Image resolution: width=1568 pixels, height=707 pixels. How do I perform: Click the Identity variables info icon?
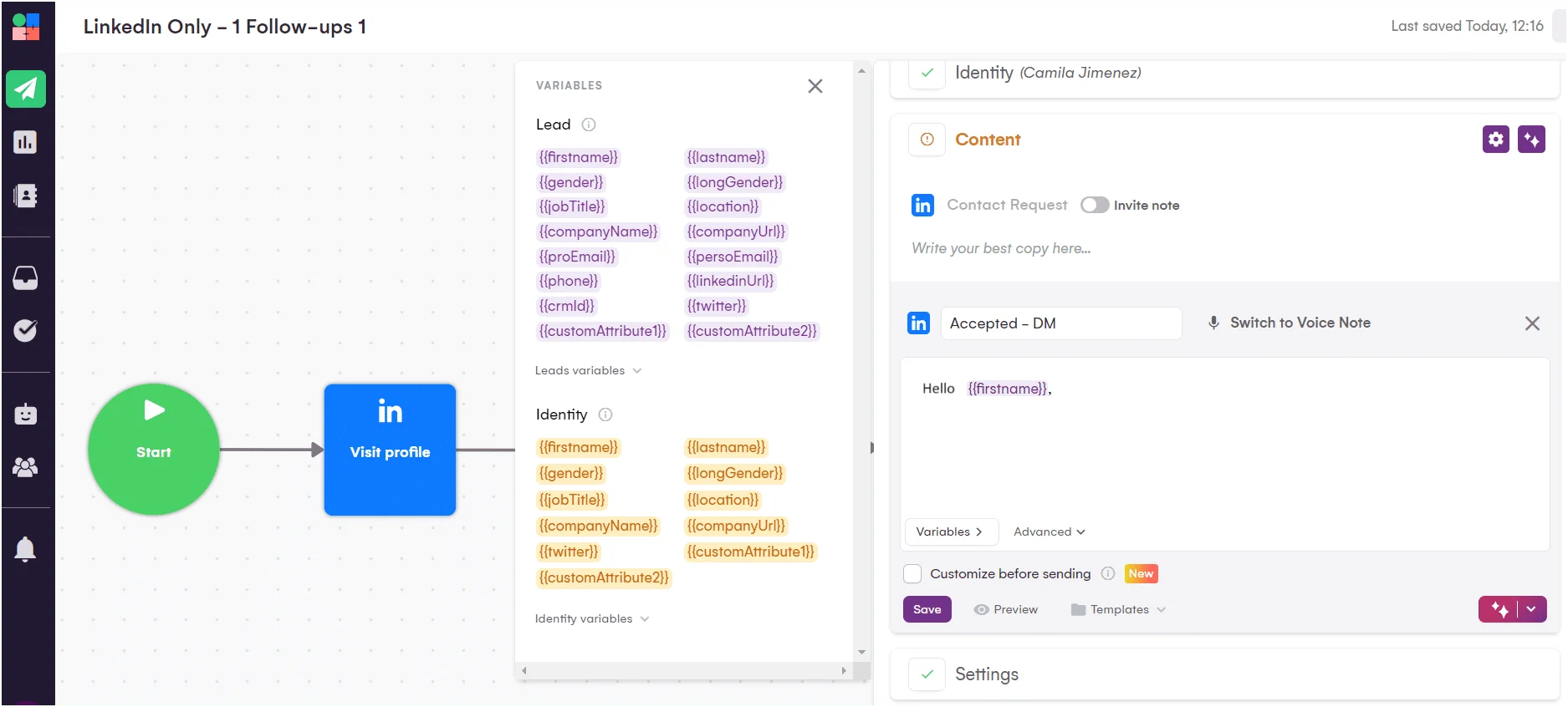point(606,415)
